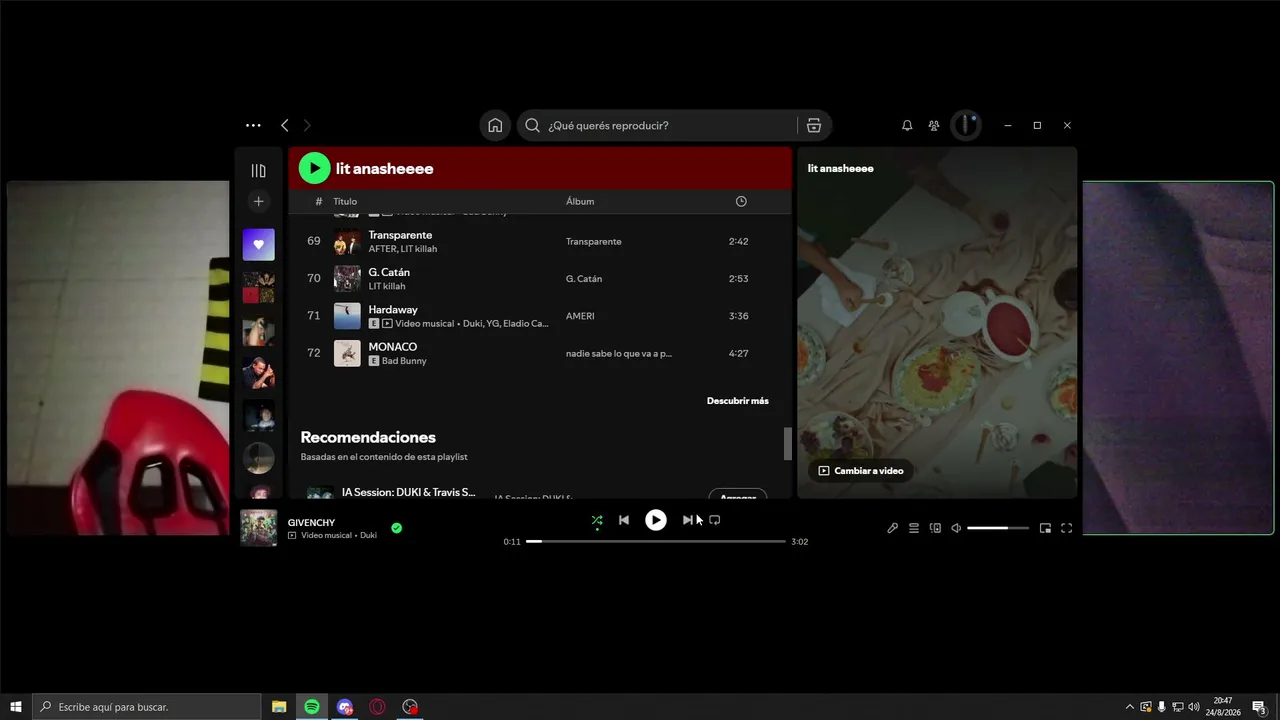The height and width of the screenshot is (720, 1280).
Task: Seek in the song progress bar
Action: tap(656, 541)
